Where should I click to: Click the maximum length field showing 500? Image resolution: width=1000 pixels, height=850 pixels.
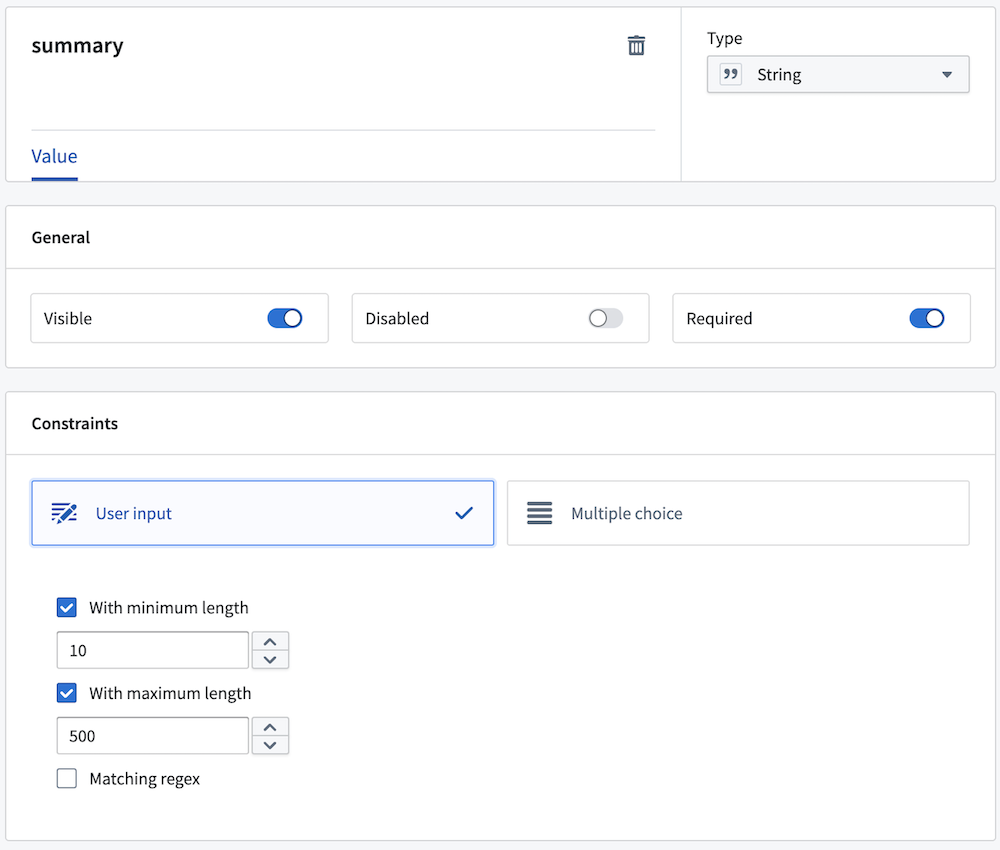tap(152, 736)
